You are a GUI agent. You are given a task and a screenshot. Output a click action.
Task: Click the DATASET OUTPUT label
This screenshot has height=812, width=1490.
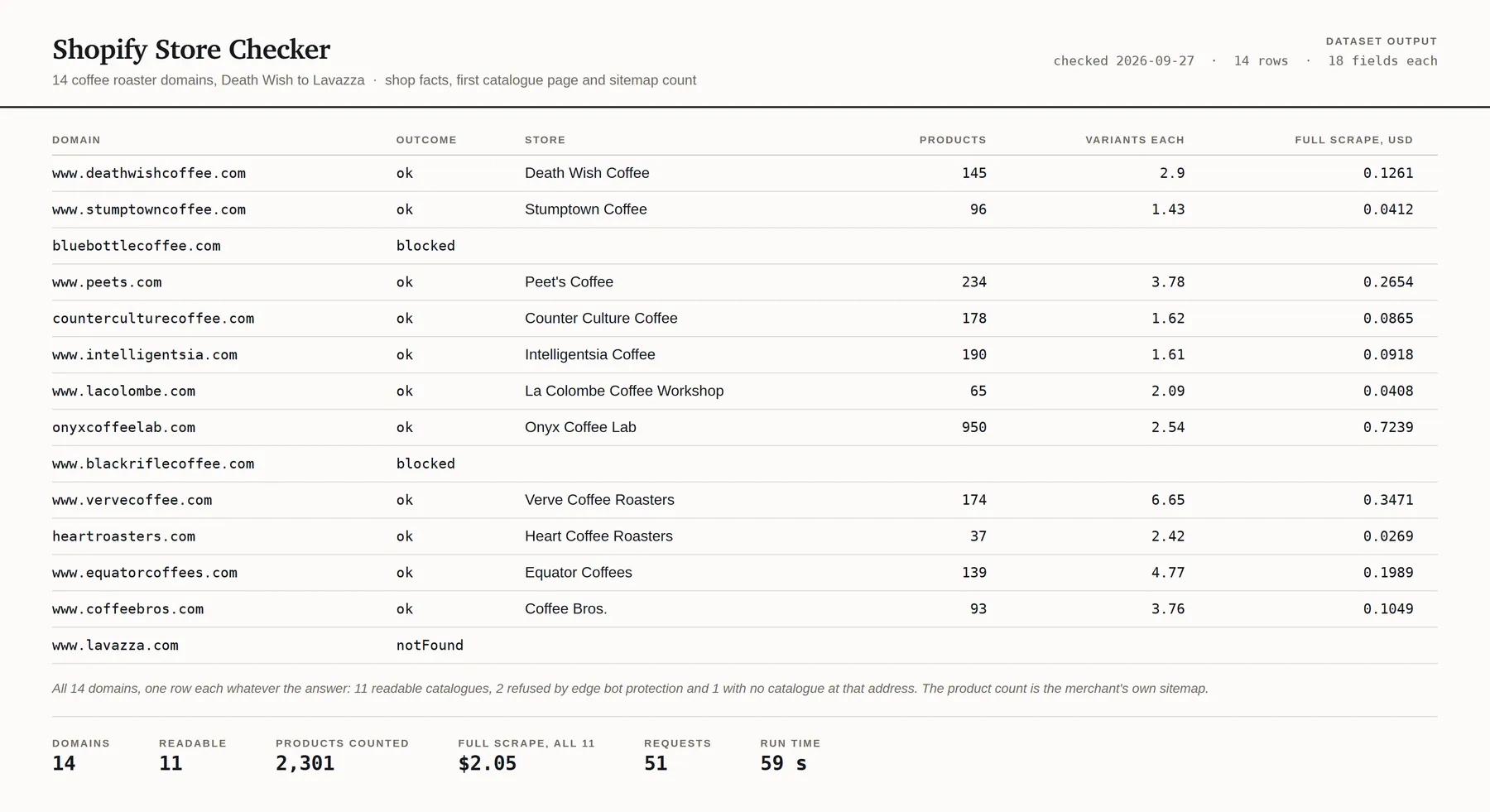click(1382, 41)
